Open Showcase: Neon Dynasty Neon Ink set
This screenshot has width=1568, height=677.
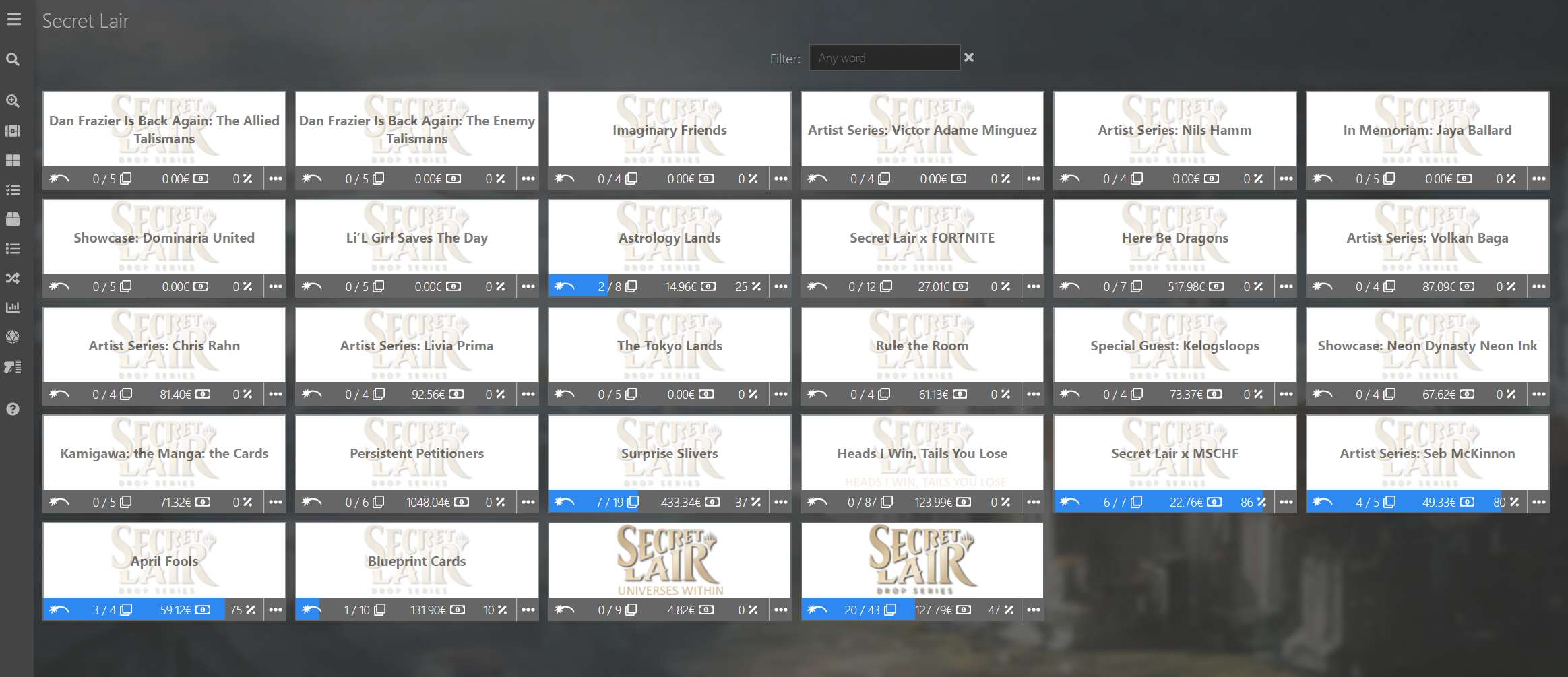coord(1428,345)
